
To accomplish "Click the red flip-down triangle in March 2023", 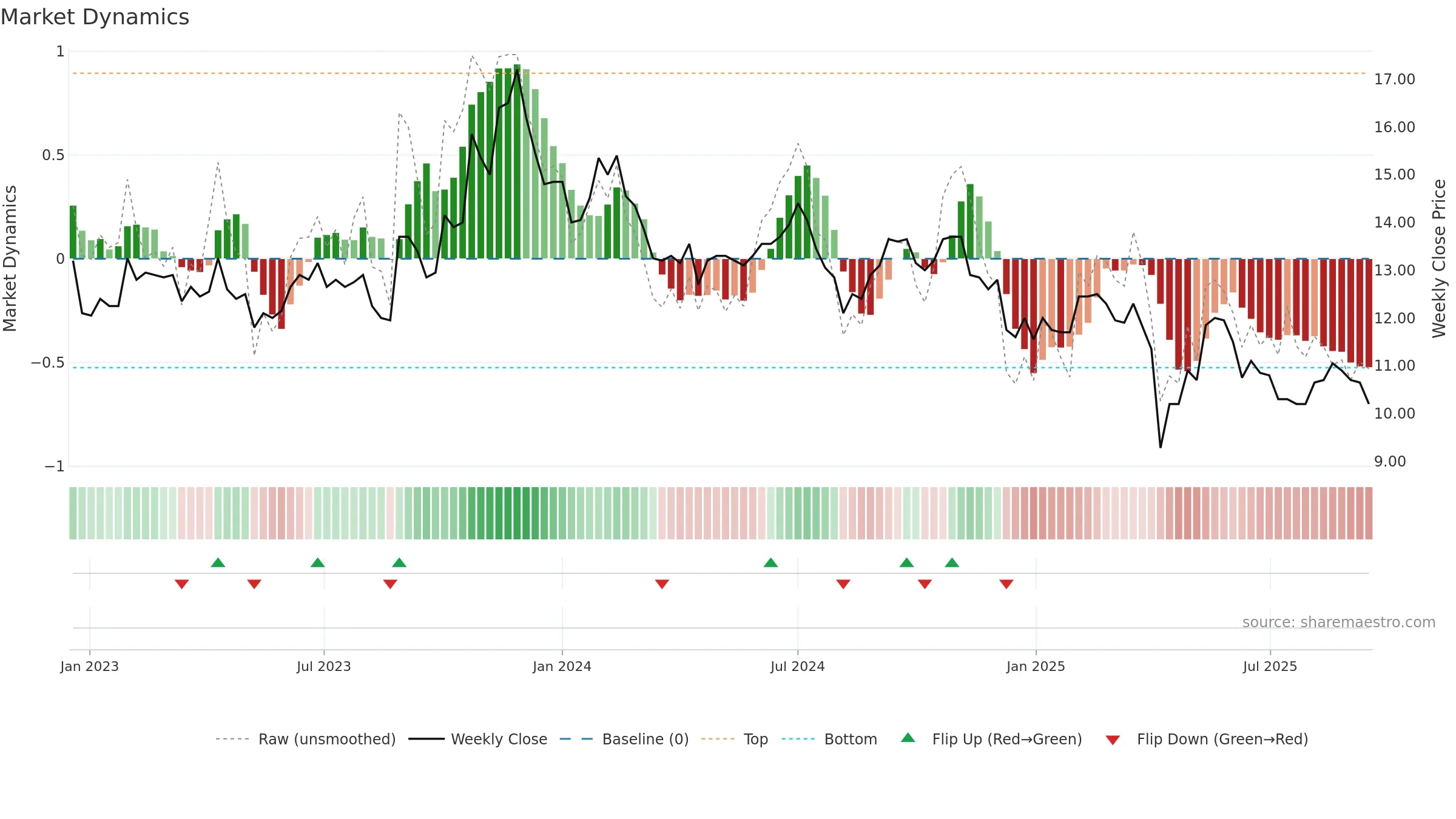I will coord(181,584).
